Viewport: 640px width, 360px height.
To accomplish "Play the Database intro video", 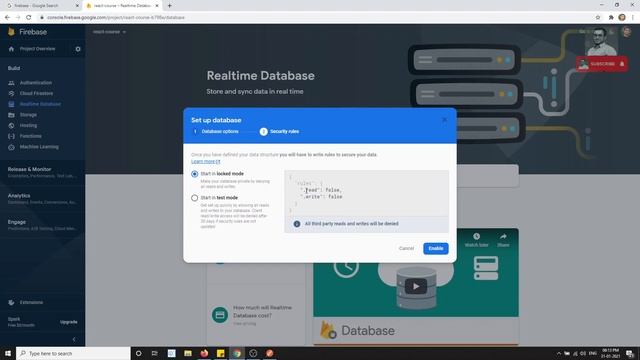I will tap(416, 286).
